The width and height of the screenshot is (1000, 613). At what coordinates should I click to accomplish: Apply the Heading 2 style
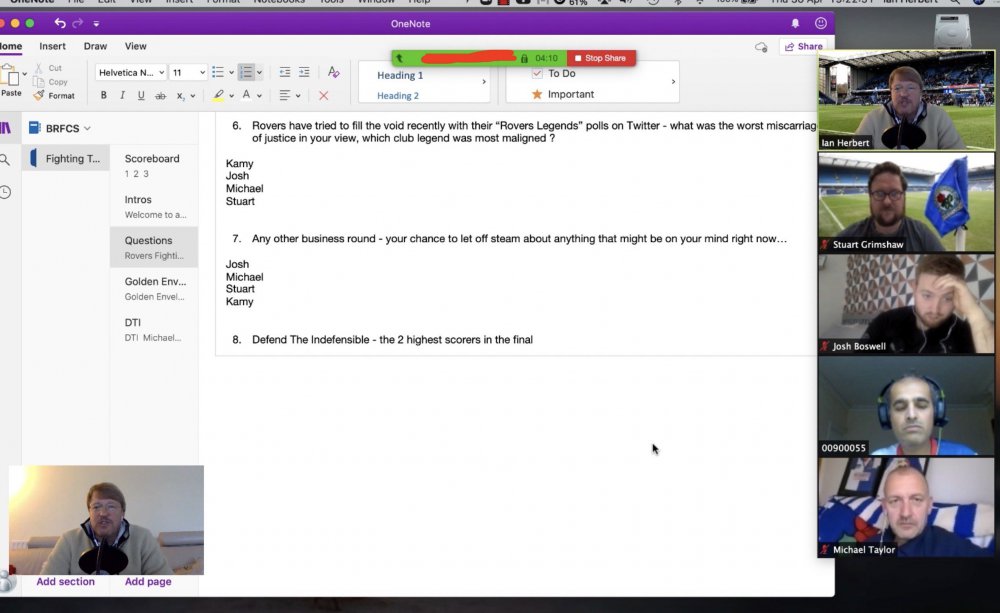(398, 96)
